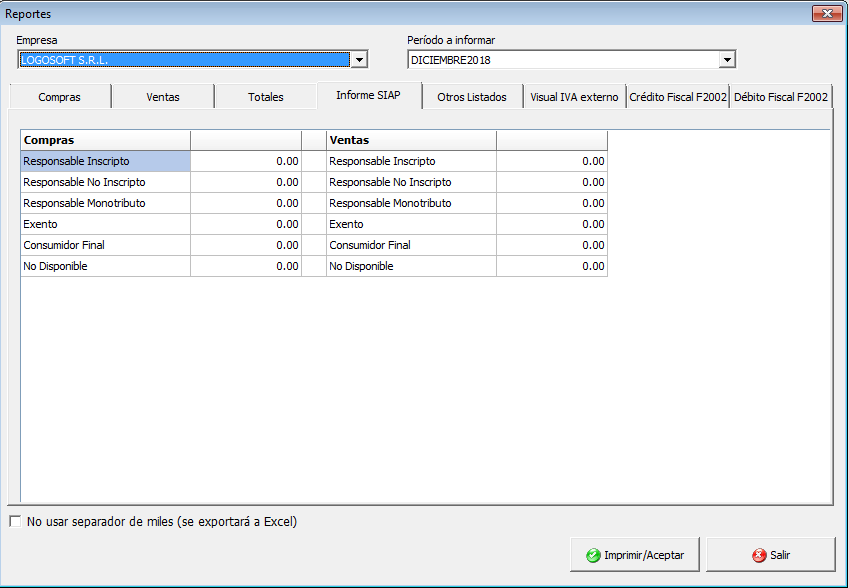
Task: Enable No usar separador de miles checkbox
Action: (x=15, y=521)
